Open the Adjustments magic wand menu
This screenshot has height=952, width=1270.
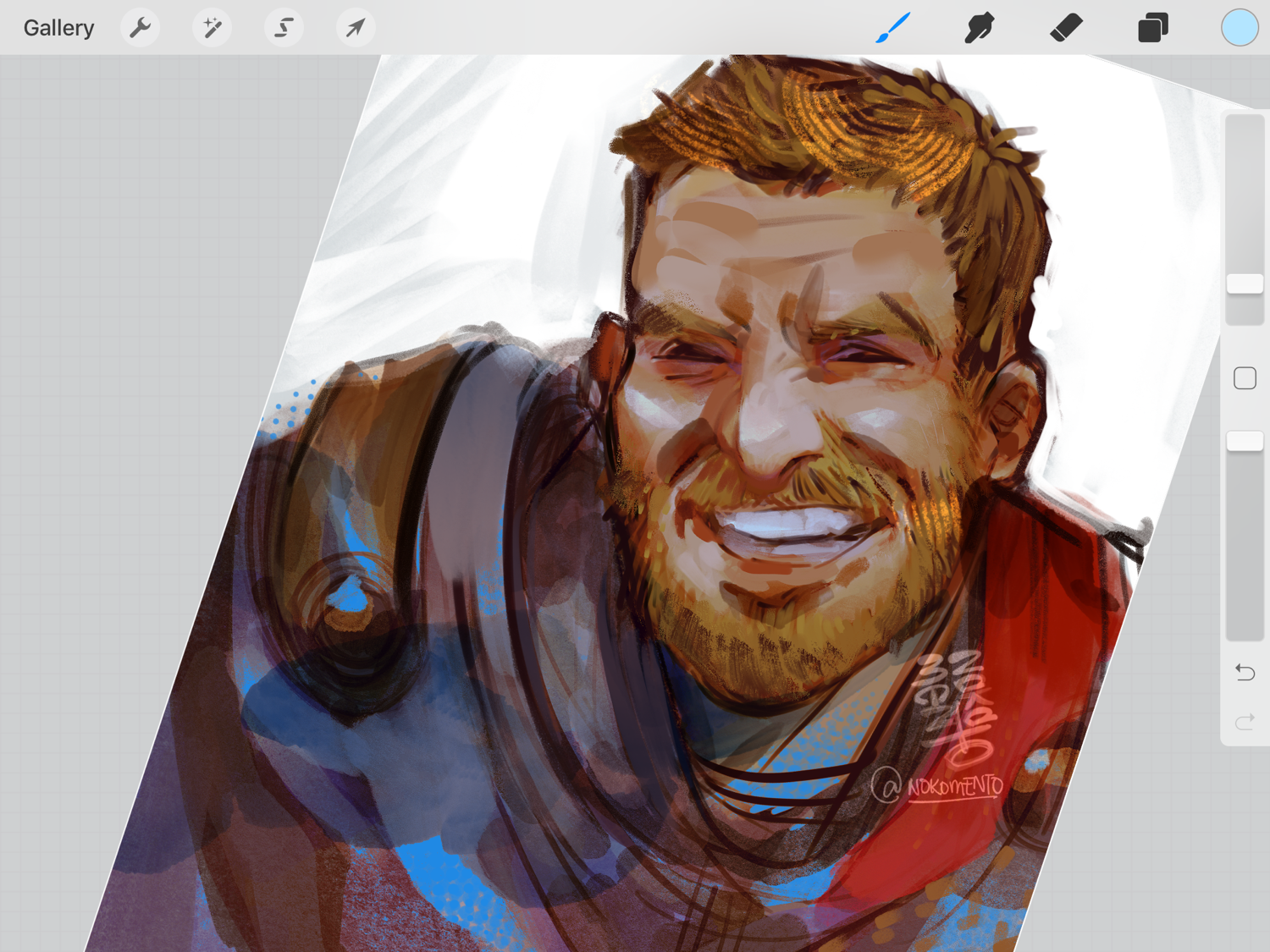[x=212, y=28]
